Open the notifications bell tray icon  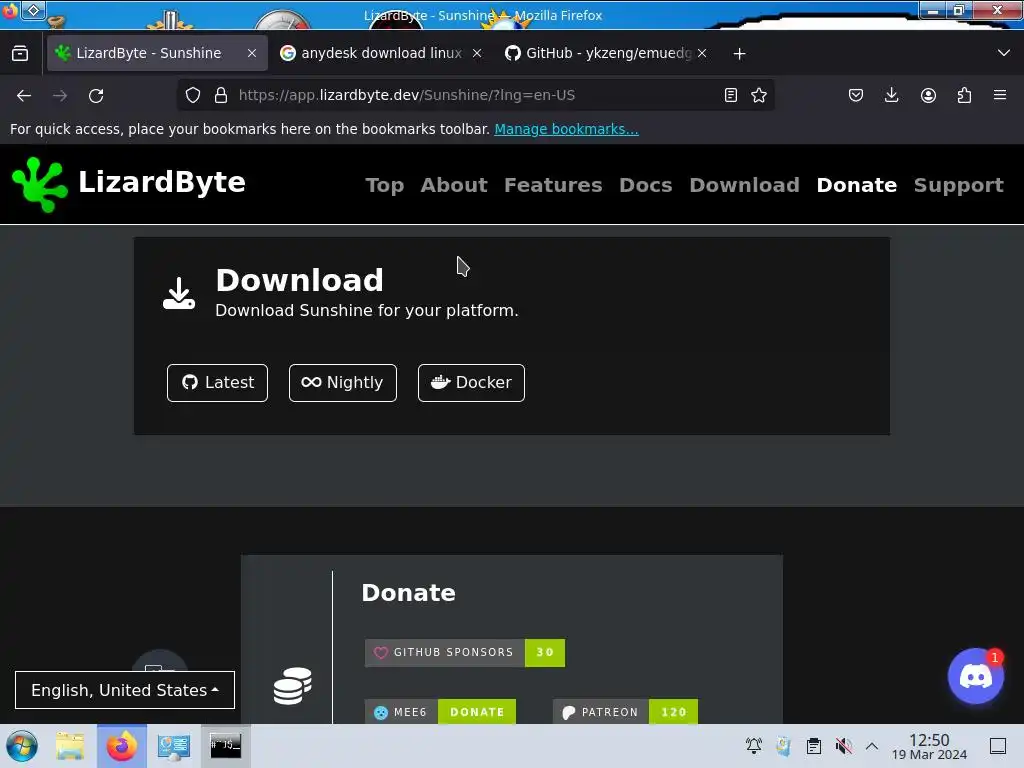[754, 746]
